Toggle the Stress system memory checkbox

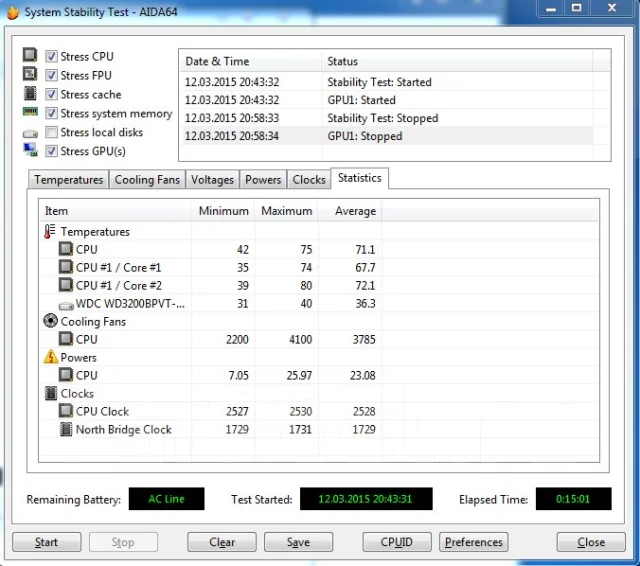tap(51, 113)
